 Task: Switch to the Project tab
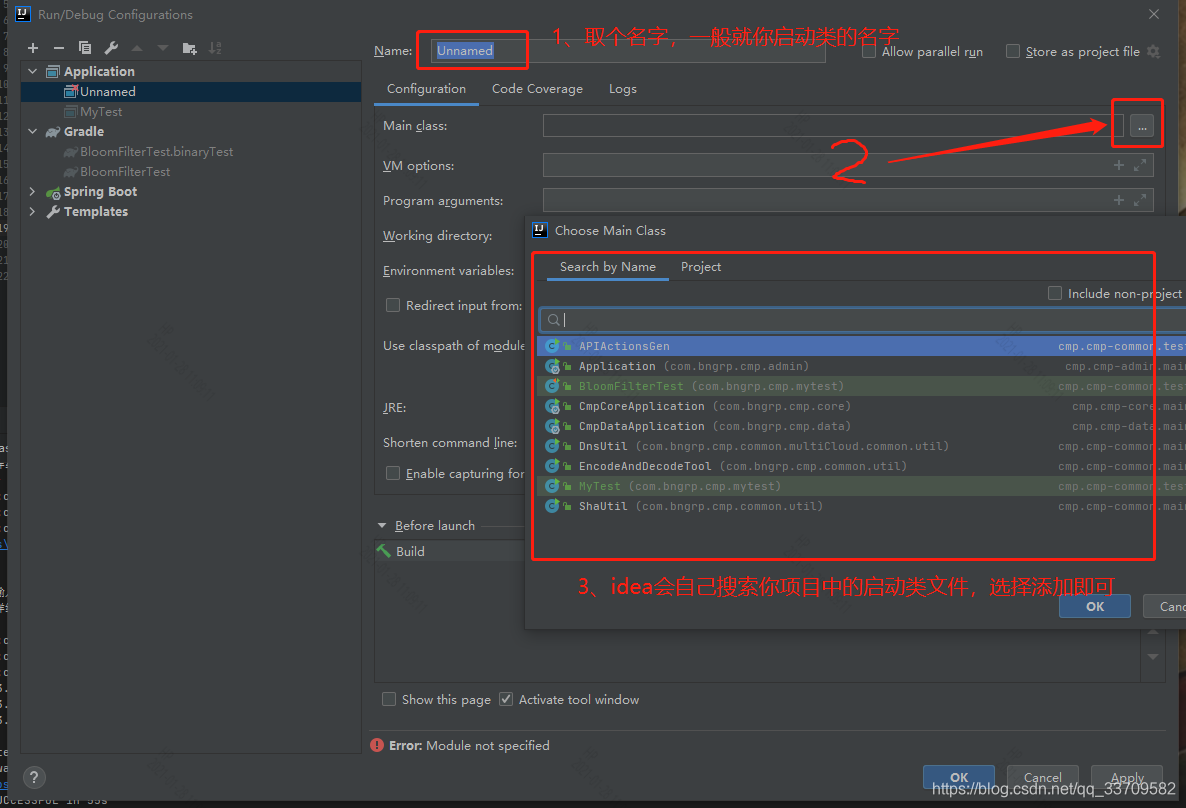coord(700,266)
